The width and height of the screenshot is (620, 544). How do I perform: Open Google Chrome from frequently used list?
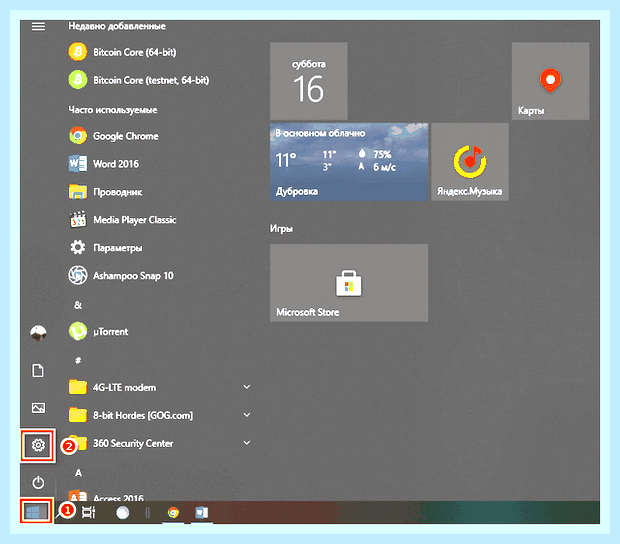114,136
